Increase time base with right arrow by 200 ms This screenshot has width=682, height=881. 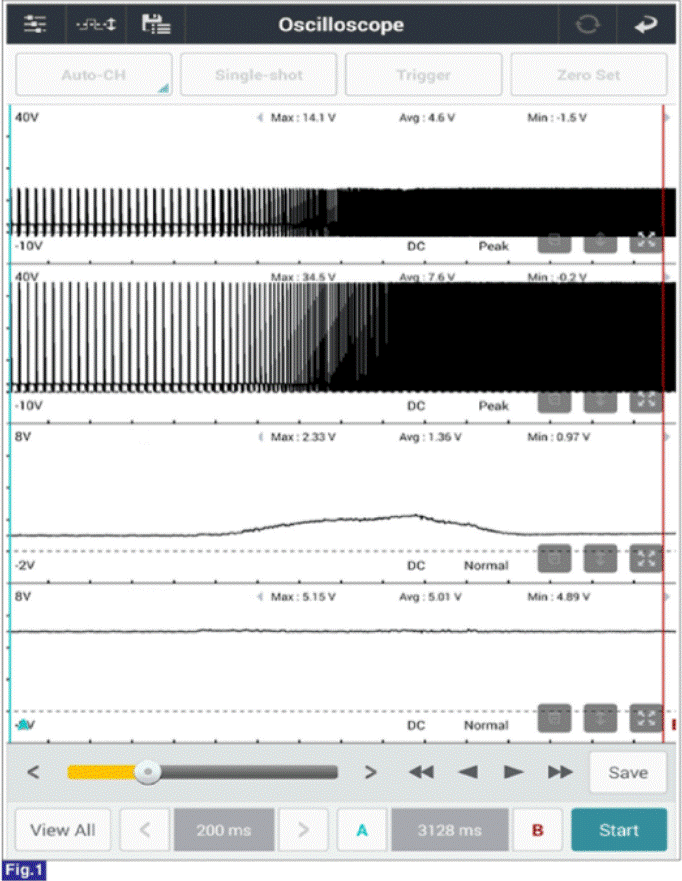click(303, 830)
